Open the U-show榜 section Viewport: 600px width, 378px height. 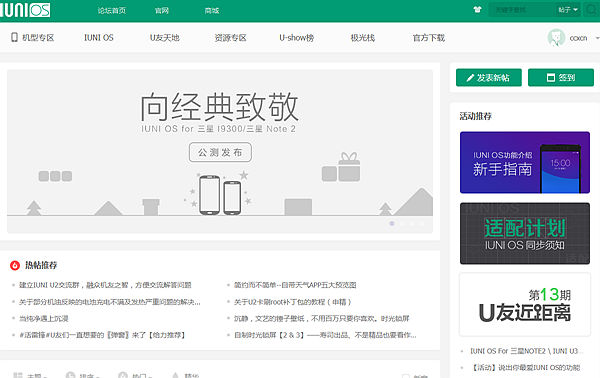[x=297, y=37]
